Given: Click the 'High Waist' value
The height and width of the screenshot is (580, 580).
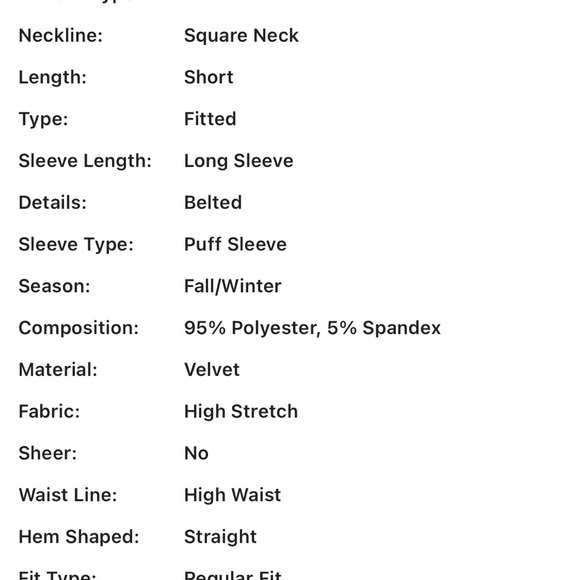Looking at the screenshot, I should (232, 495).
